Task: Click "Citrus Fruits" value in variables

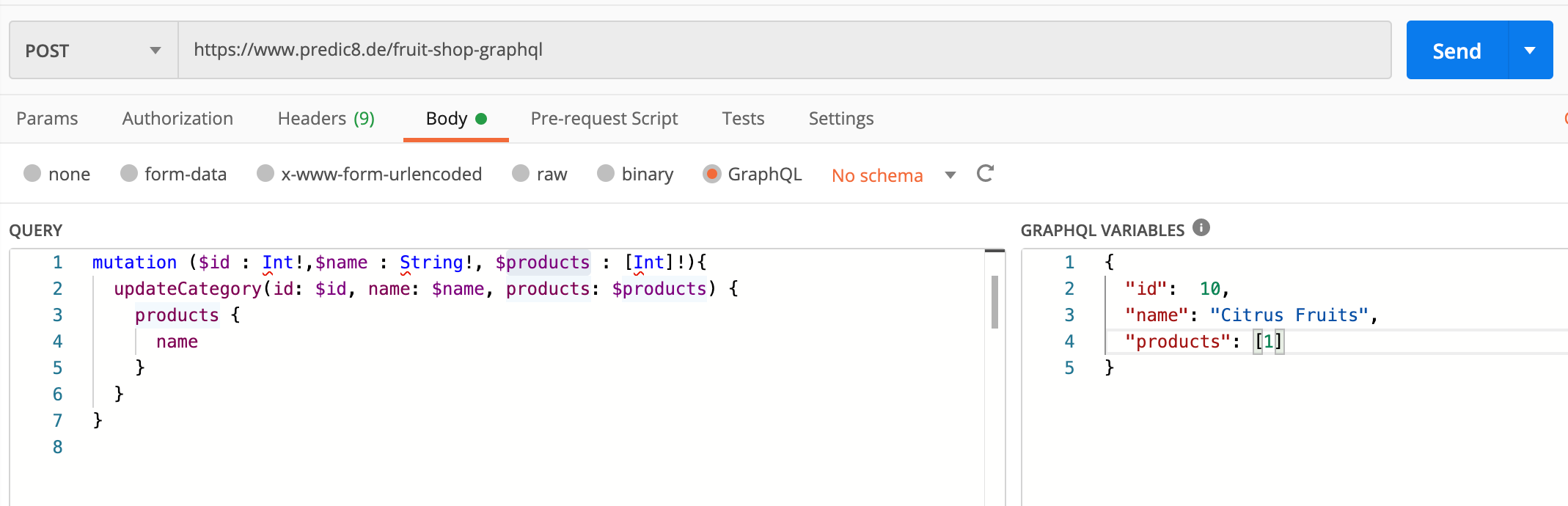Action: (1289, 315)
